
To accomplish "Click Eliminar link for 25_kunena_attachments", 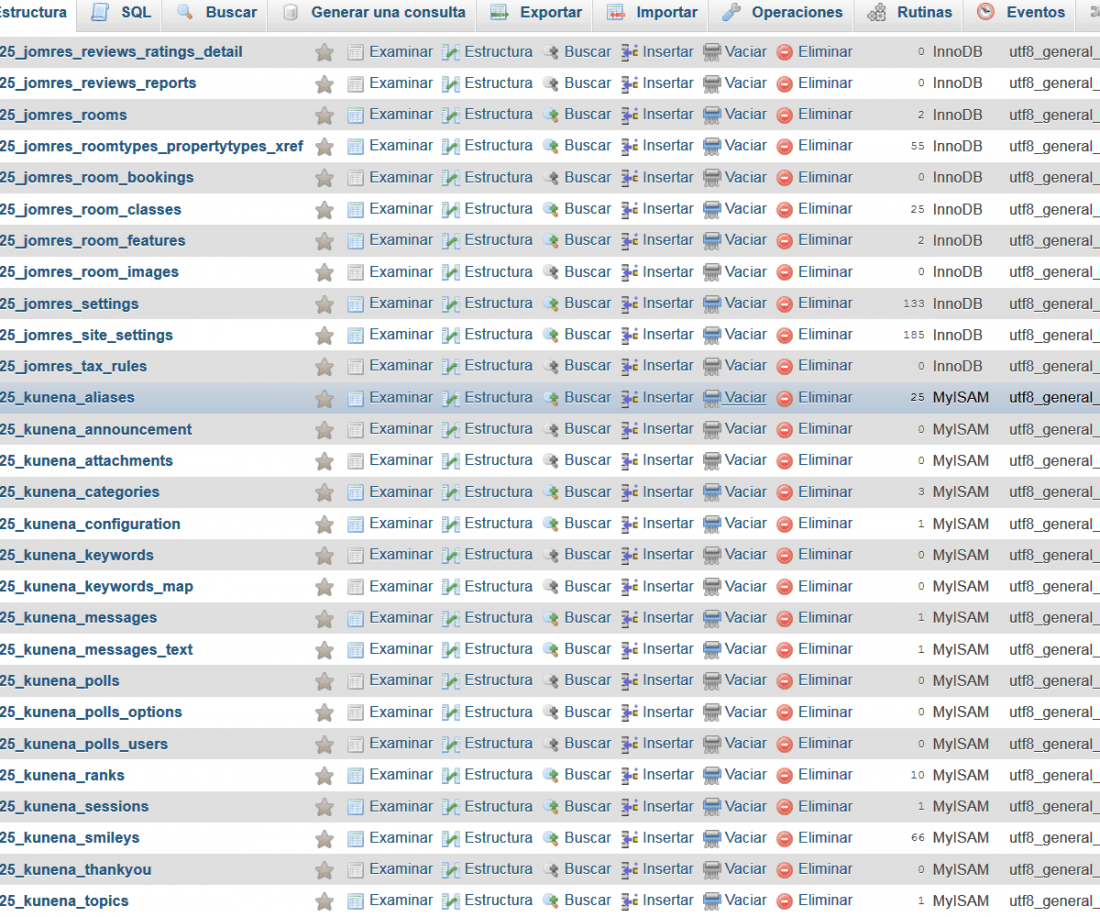I will click(826, 460).
